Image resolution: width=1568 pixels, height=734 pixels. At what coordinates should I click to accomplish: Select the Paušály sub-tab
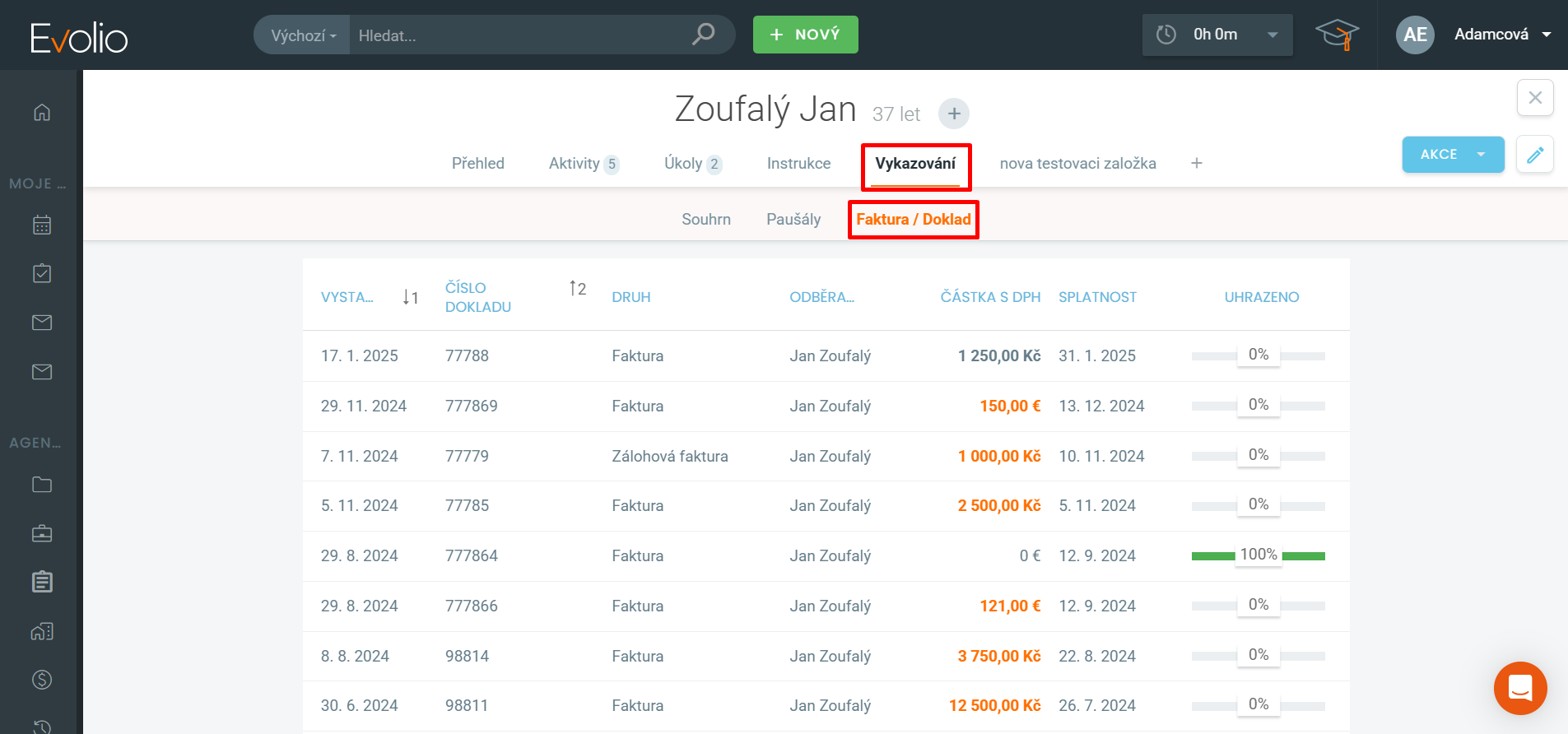793,220
